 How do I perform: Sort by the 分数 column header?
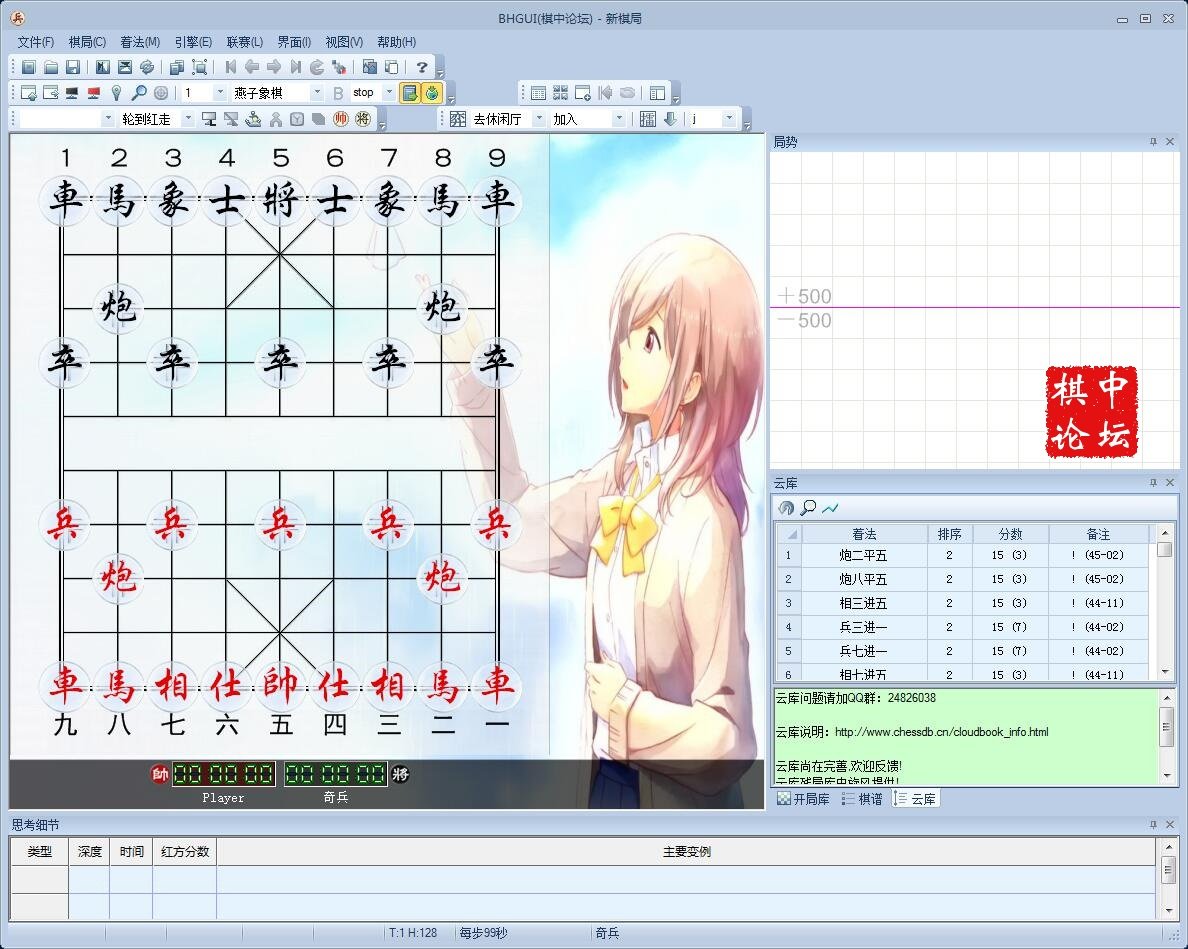click(1011, 534)
